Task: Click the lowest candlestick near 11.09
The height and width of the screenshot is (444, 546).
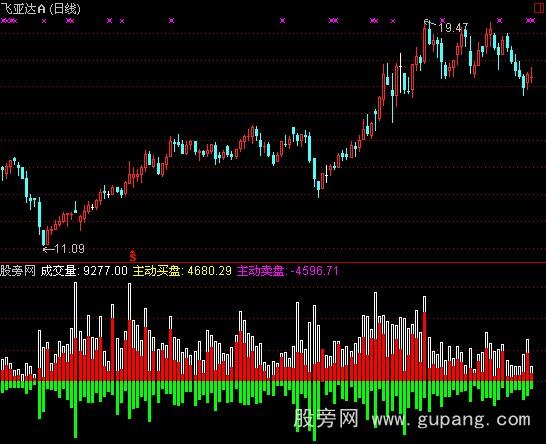Action: tap(44, 237)
